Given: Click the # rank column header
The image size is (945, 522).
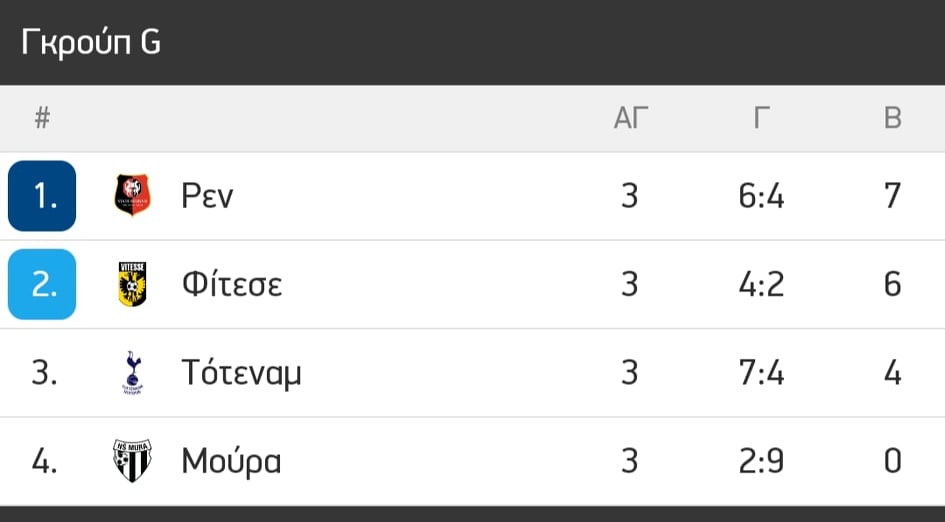Looking at the screenshot, I should (x=42, y=118).
